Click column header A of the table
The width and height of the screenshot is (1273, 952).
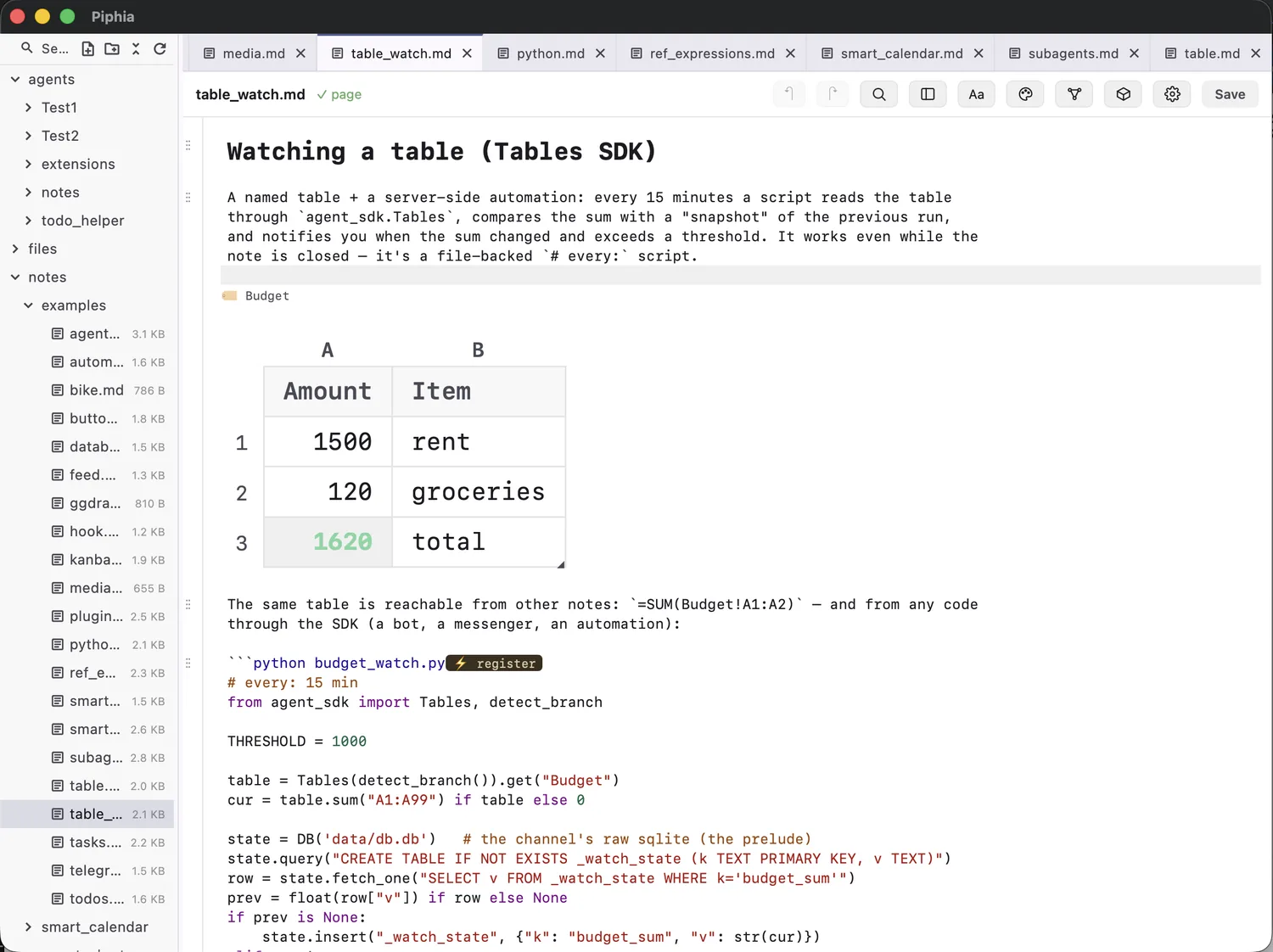[x=328, y=350]
